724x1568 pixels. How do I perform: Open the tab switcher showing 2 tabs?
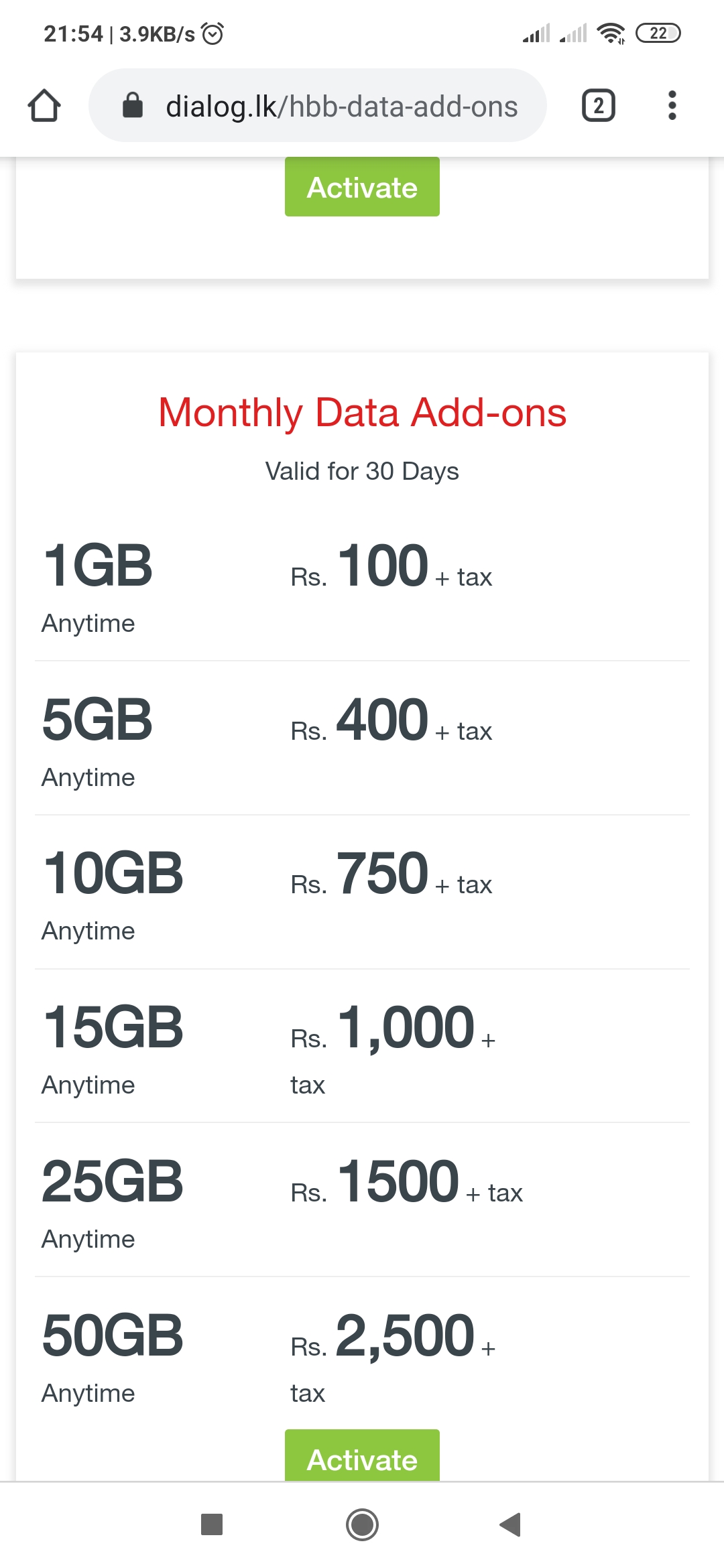(x=599, y=106)
